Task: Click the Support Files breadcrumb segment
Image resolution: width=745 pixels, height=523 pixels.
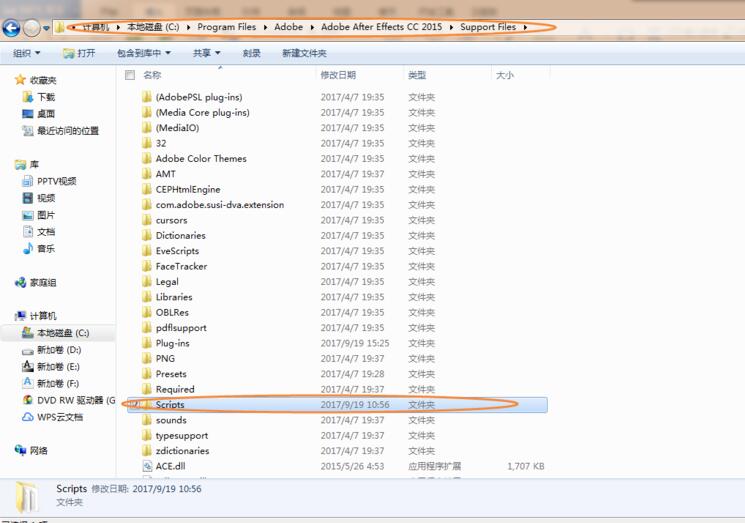Action: (x=488, y=27)
